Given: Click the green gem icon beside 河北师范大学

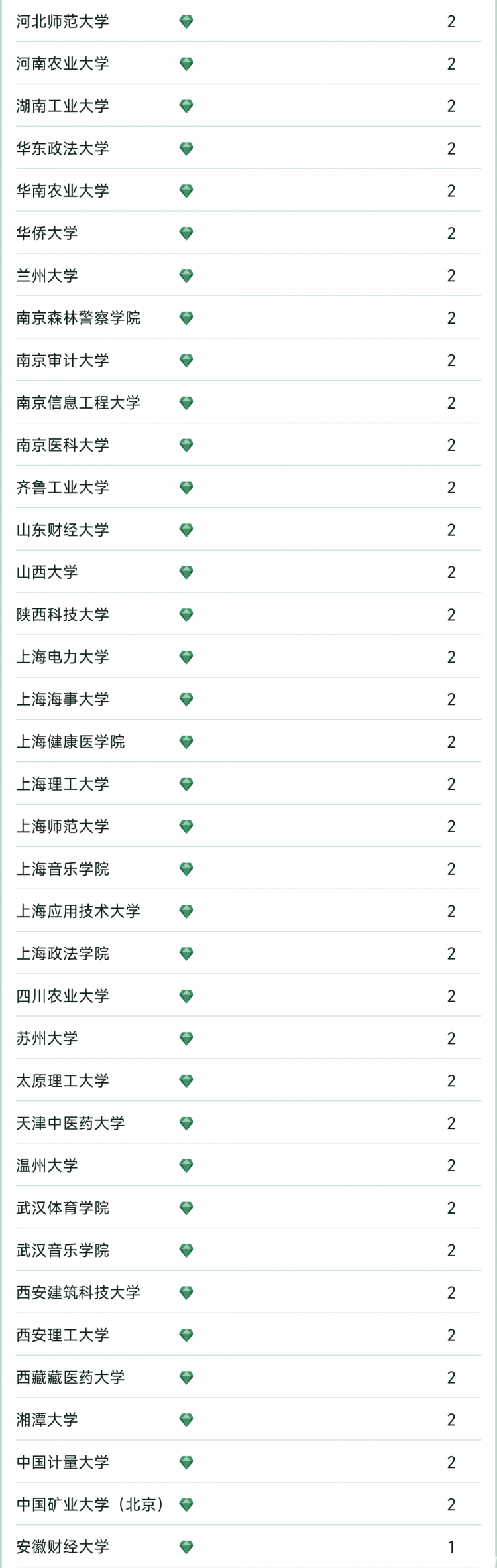Looking at the screenshot, I should (186, 22).
